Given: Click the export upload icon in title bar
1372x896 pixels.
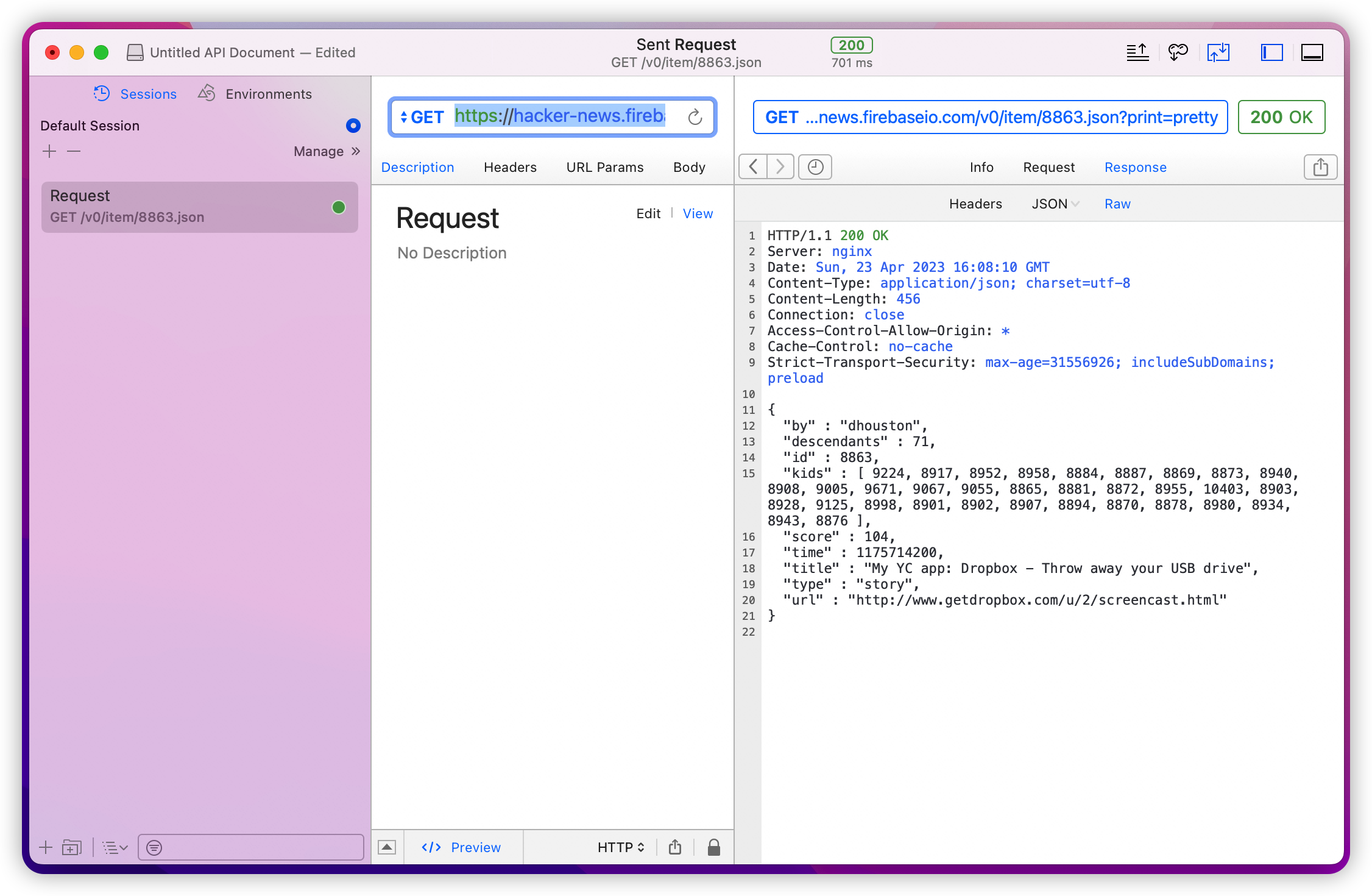Looking at the screenshot, I should point(1137,52).
